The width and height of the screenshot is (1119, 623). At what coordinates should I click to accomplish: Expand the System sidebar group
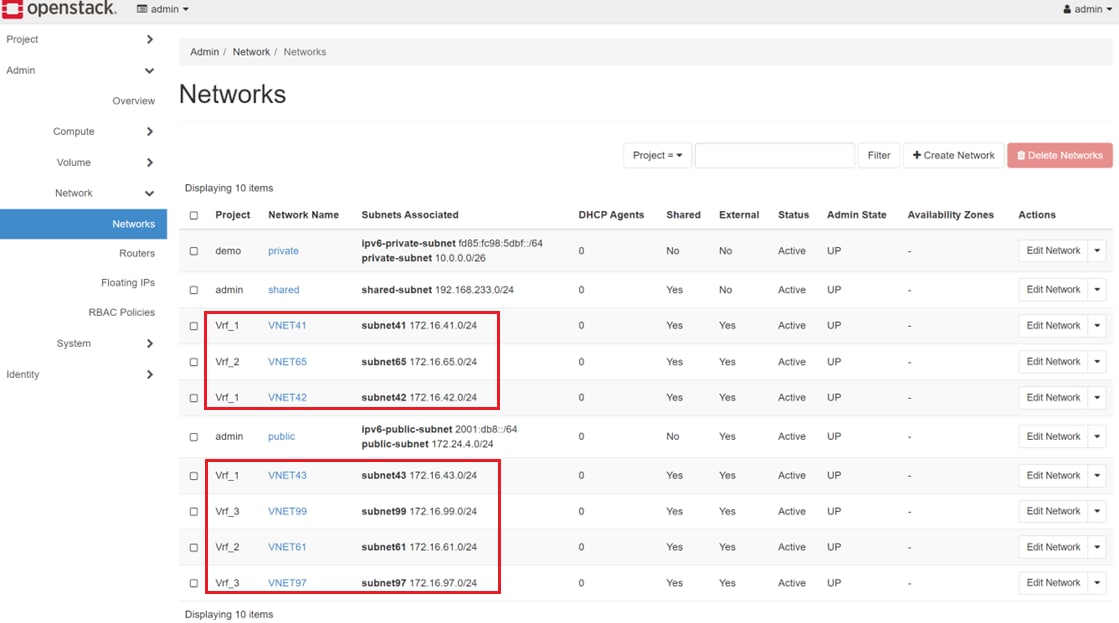pyautogui.click(x=104, y=343)
